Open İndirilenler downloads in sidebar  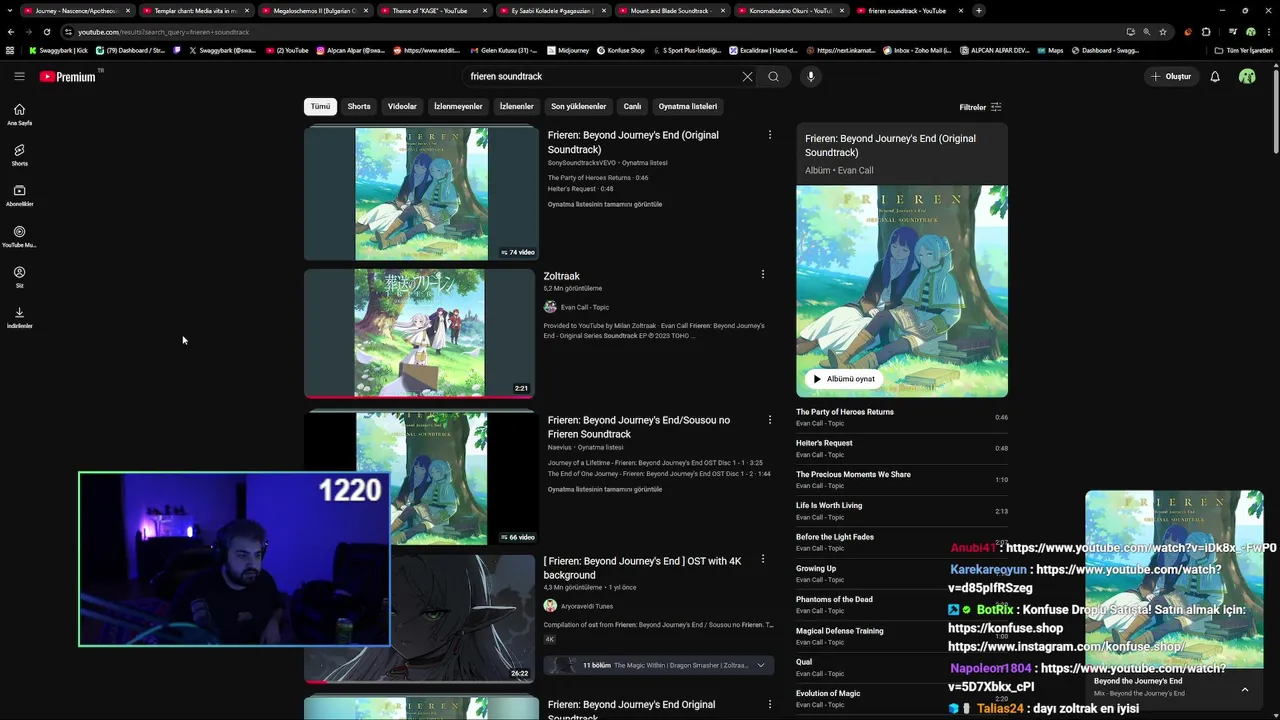click(19, 318)
